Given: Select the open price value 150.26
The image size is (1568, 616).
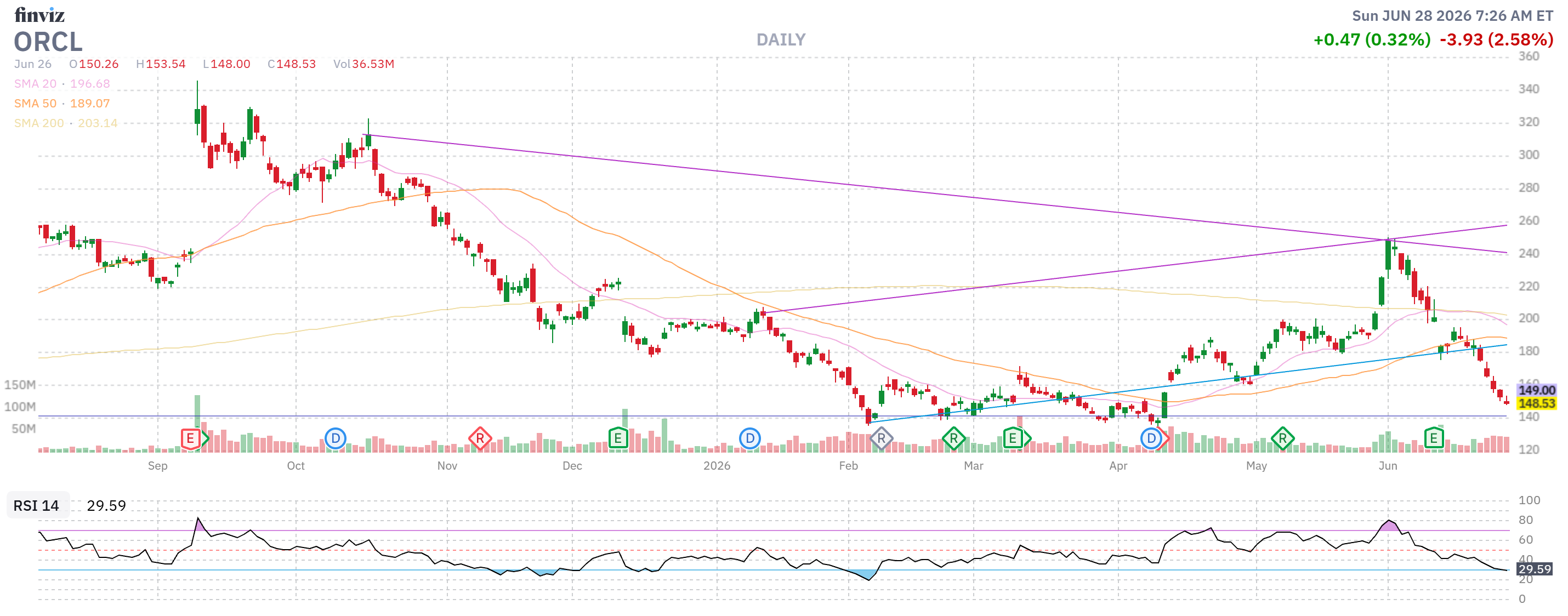Looking at the screenshot, I should 99,64.
